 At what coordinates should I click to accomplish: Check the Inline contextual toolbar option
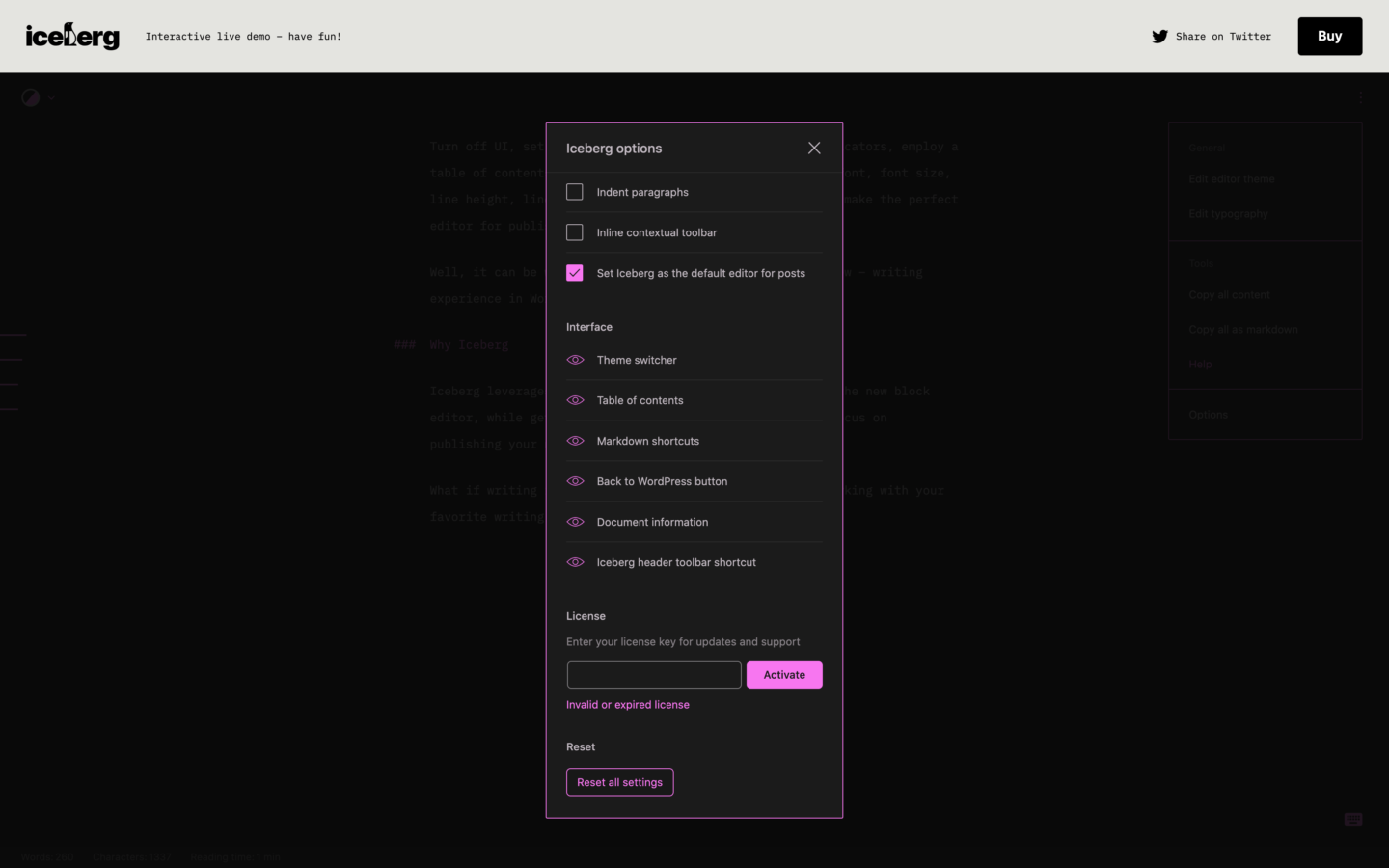575,232
